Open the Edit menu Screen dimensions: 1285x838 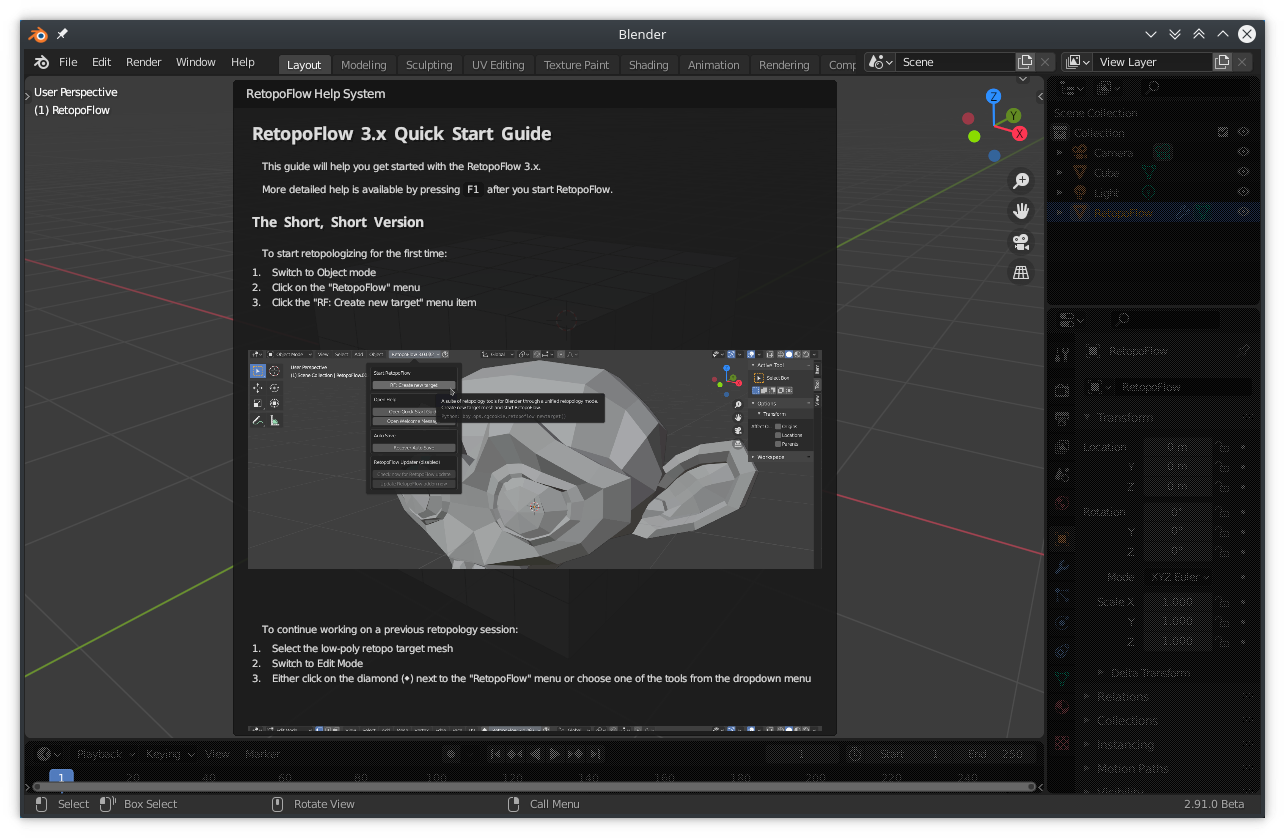[101, 62]
